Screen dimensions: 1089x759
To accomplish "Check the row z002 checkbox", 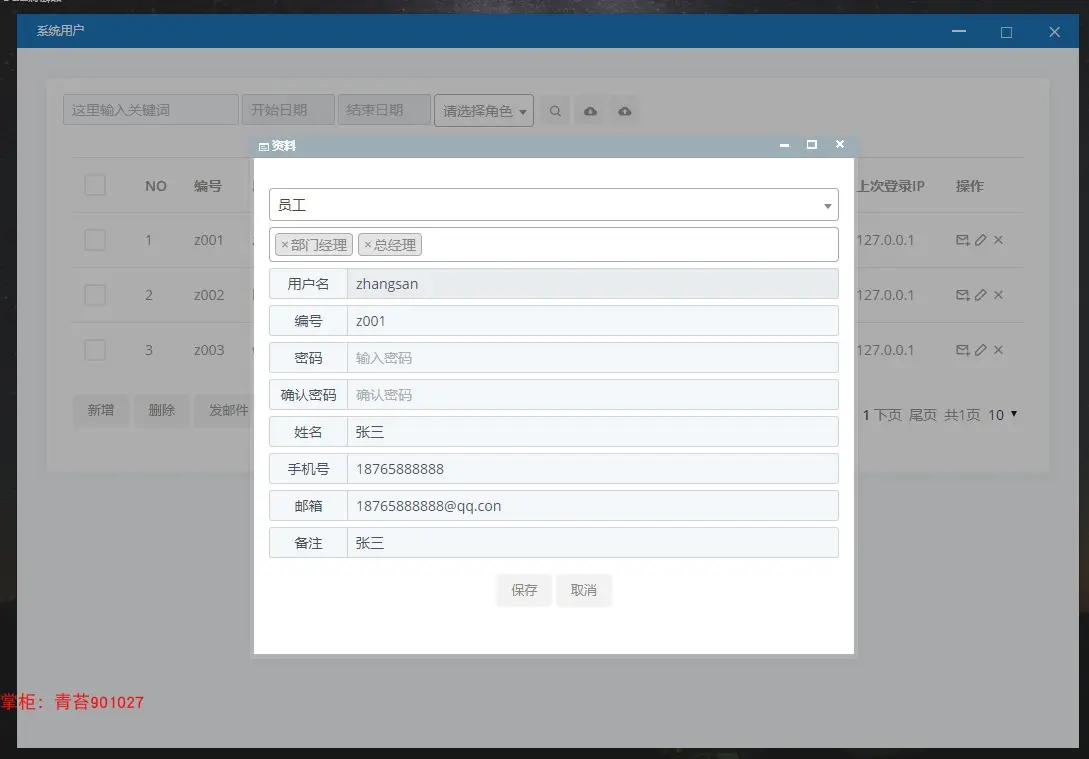I will tap(95, 295).
